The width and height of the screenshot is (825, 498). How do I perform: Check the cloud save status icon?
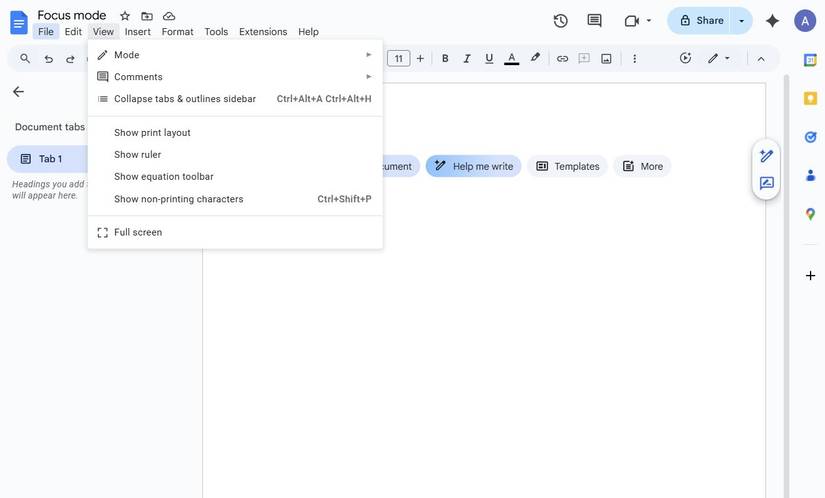[x=169, y=16]
